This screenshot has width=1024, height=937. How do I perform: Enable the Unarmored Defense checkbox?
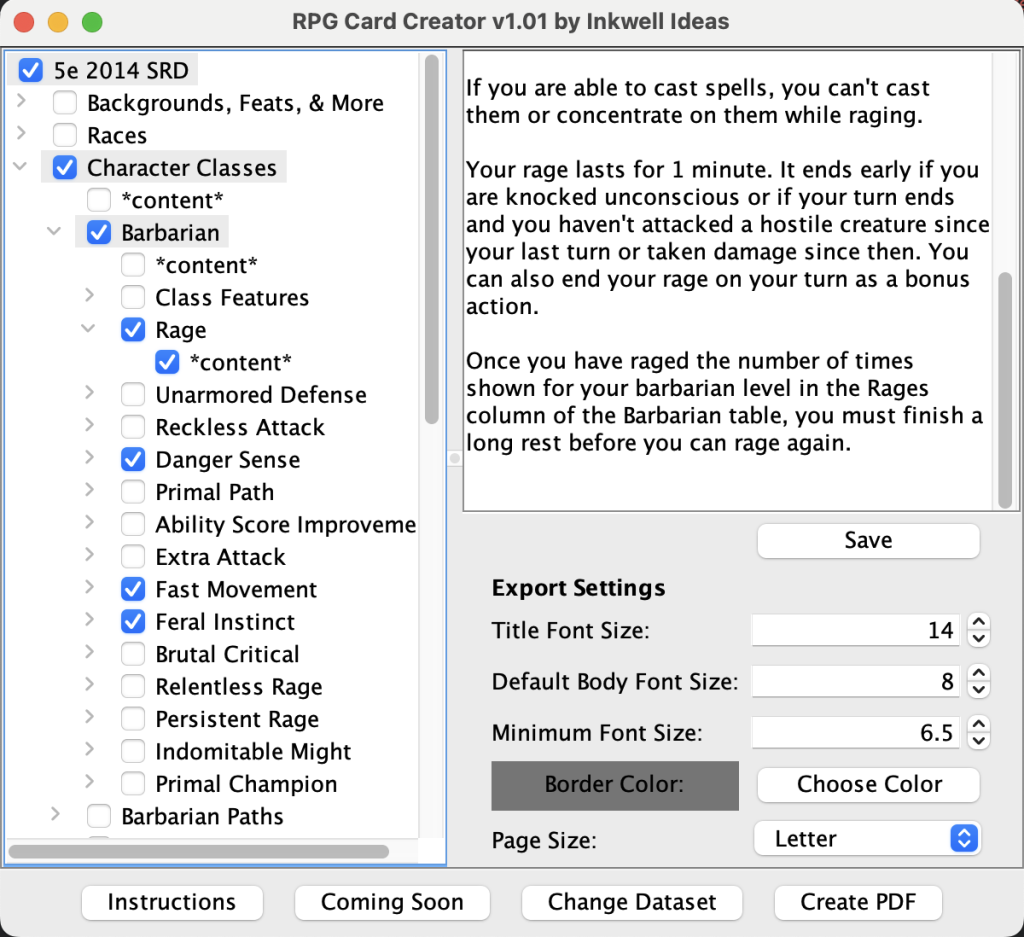pos(133,394)
